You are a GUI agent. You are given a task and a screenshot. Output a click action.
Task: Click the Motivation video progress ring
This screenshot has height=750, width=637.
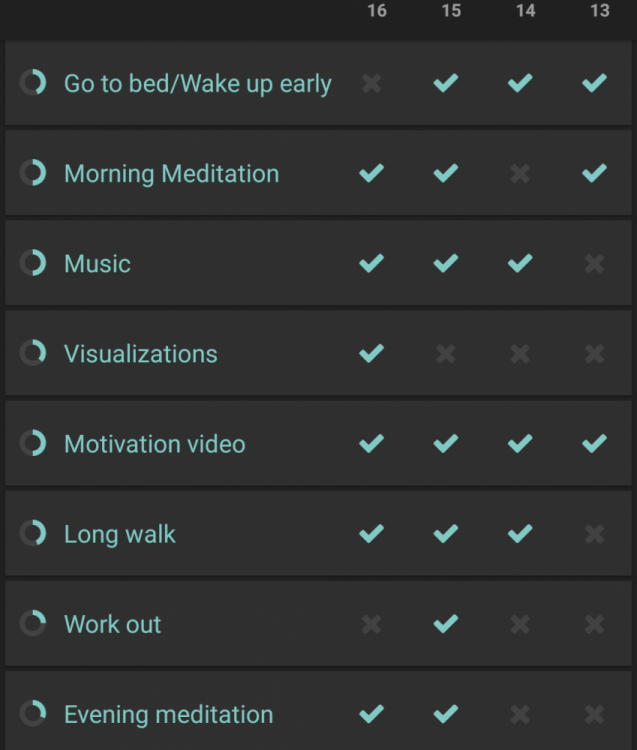33,443
